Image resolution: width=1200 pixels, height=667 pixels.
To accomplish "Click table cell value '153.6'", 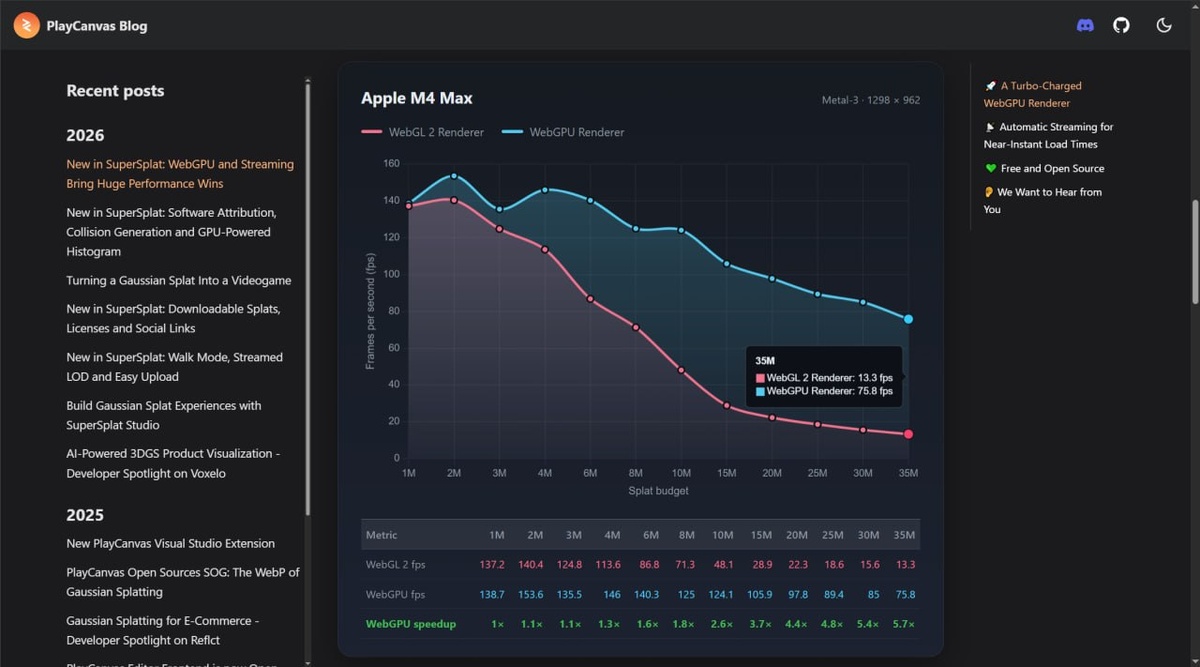I will point(530,594).
